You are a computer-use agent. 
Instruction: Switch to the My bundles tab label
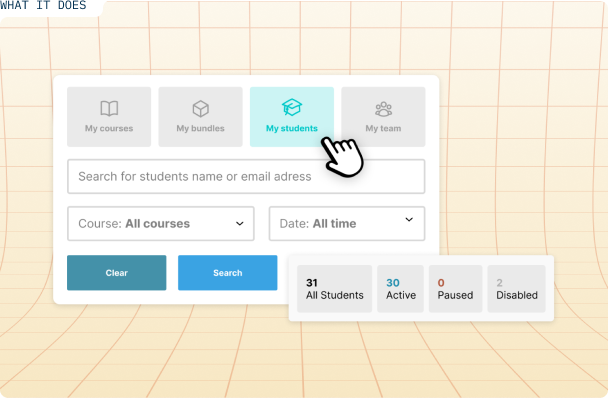pos(200,128)
